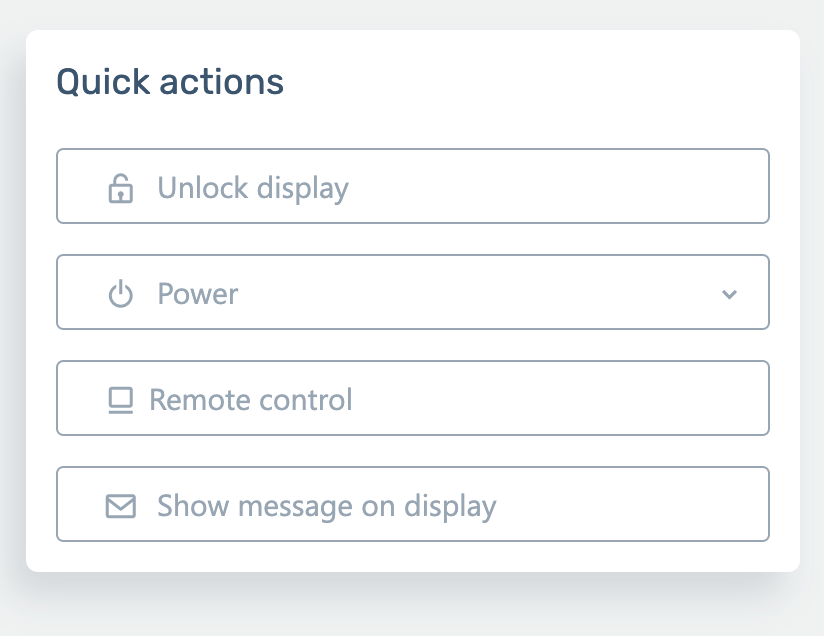824x636 pixels.
Task: Choose Show message on display
Action: 412,505
